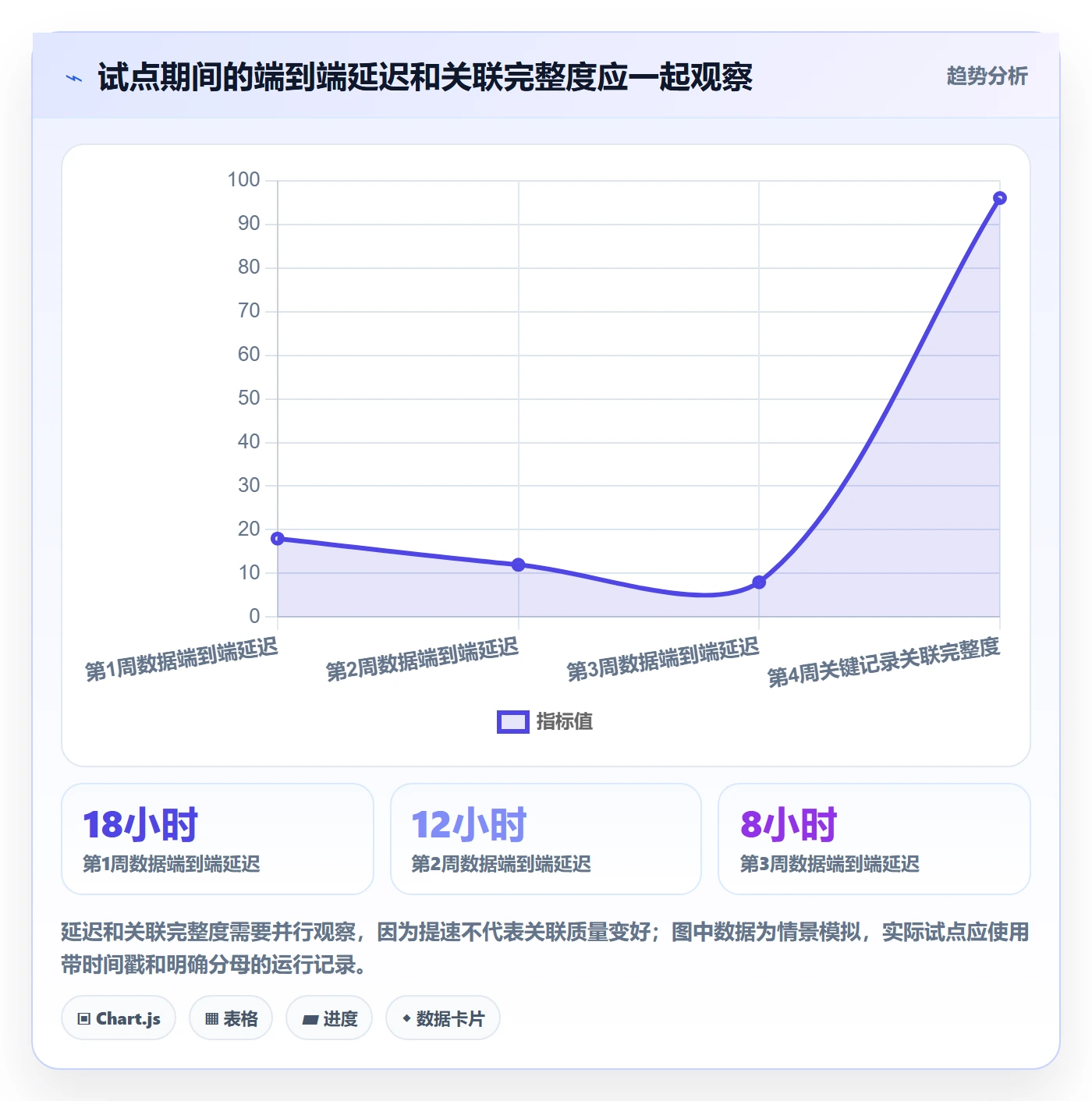Click the 进度 tag chip
The width and height of the screenshot is (1092, 1101).
(329, 1018)
